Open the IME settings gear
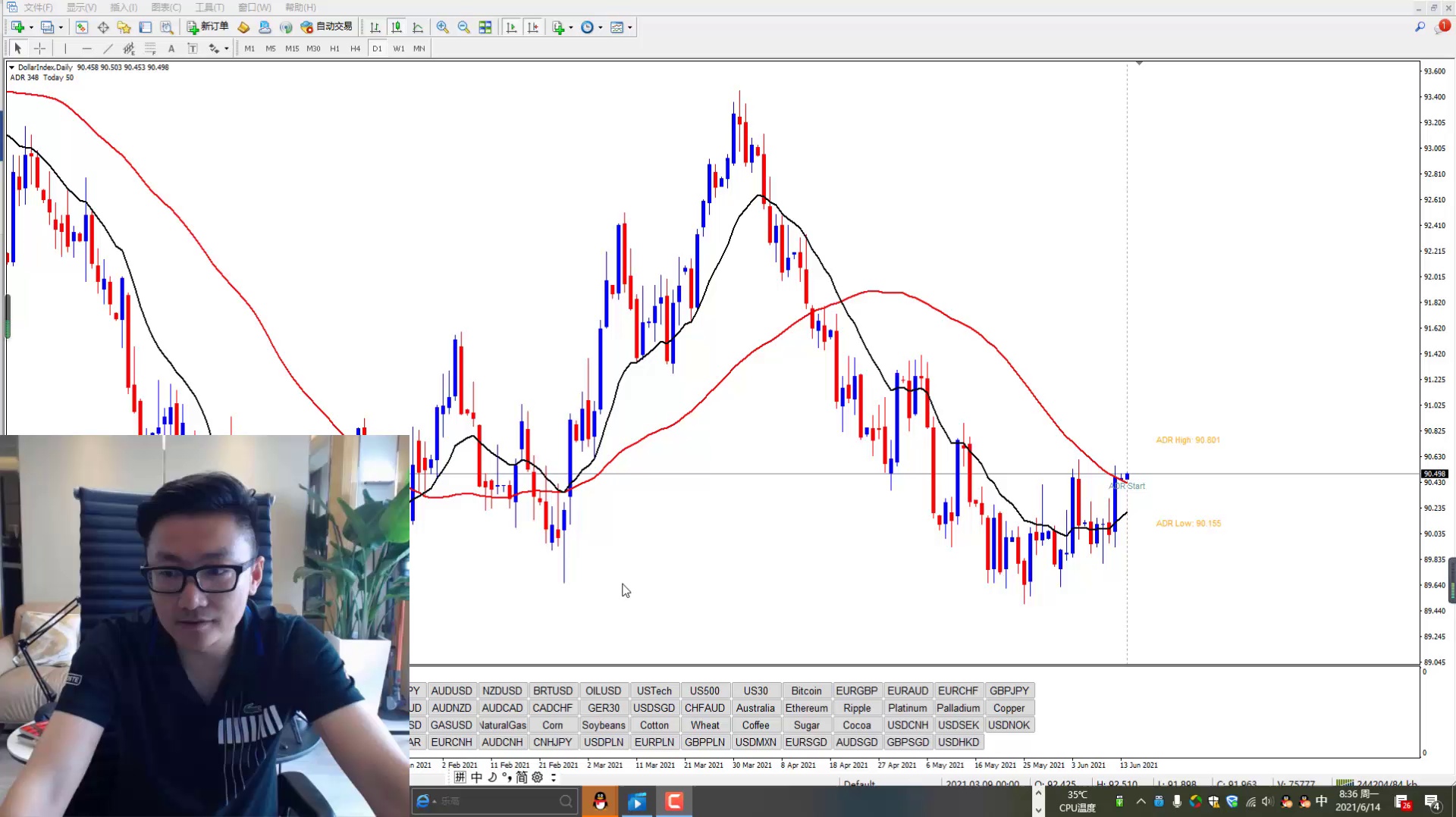 [537, 778]
